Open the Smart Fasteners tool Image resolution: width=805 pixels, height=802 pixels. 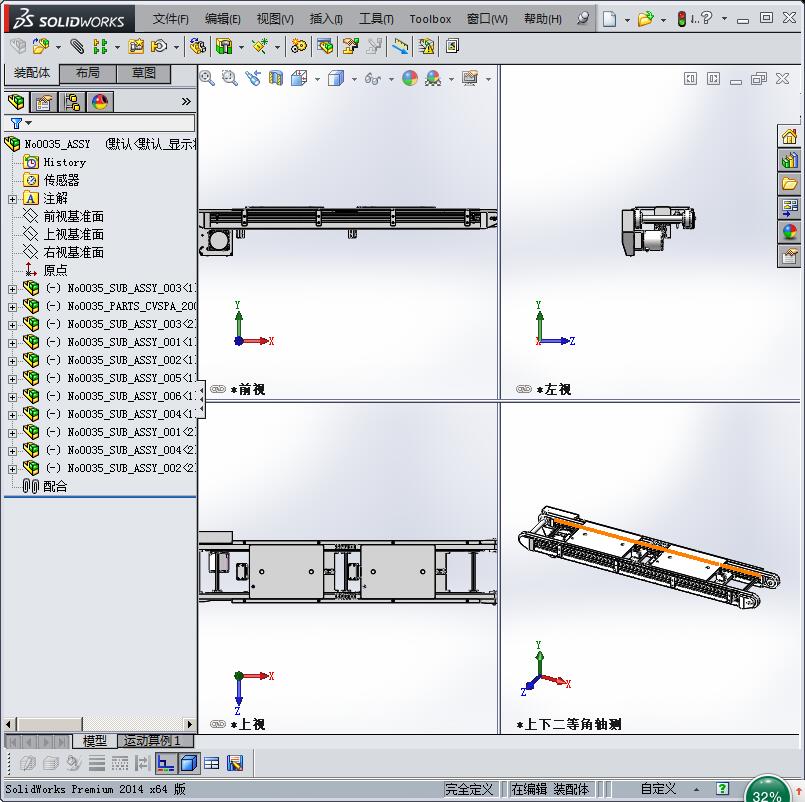[x=136, y=47]
